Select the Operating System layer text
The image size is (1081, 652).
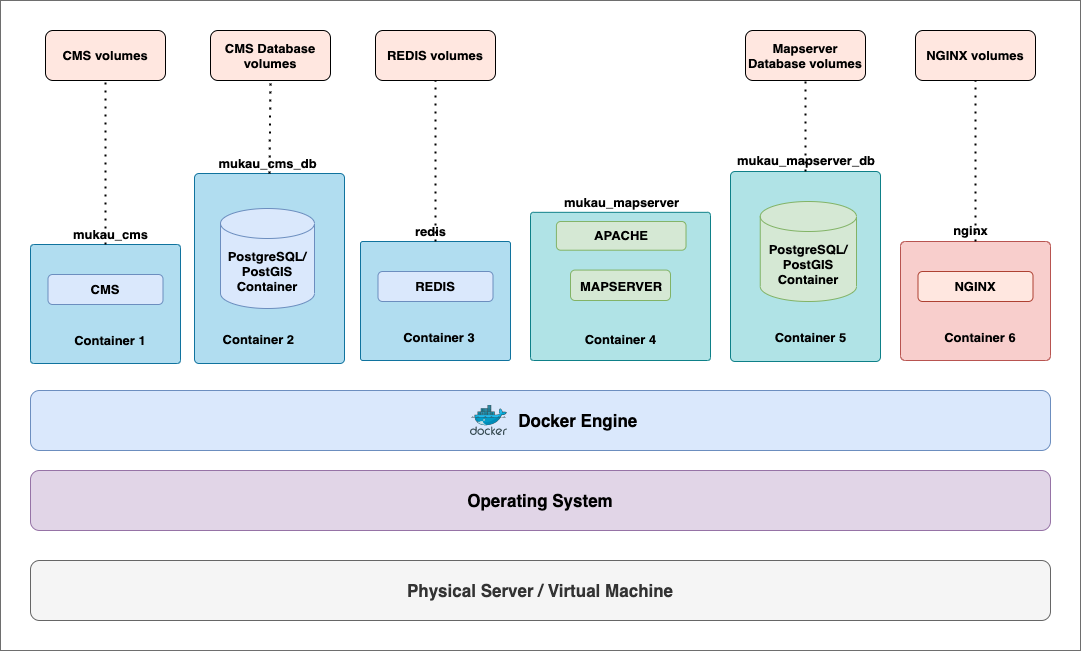(540, 501)
